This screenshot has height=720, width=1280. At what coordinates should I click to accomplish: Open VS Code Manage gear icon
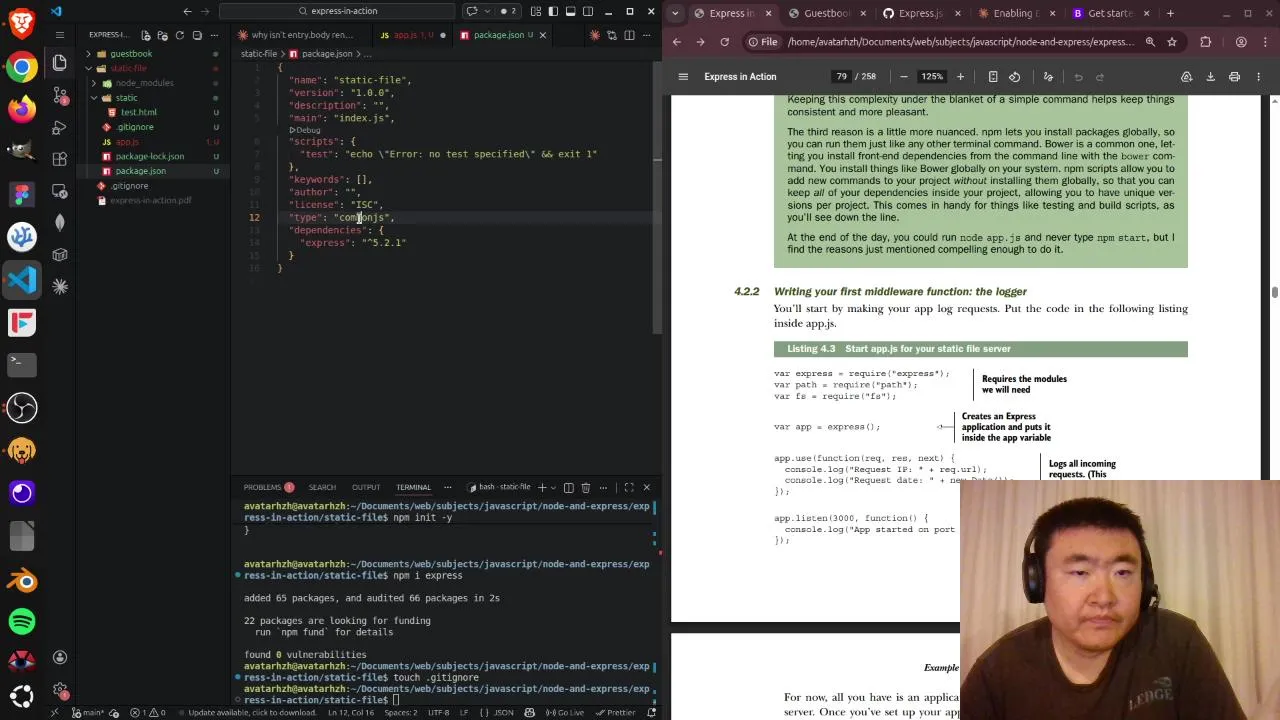[x=60, y=690]
